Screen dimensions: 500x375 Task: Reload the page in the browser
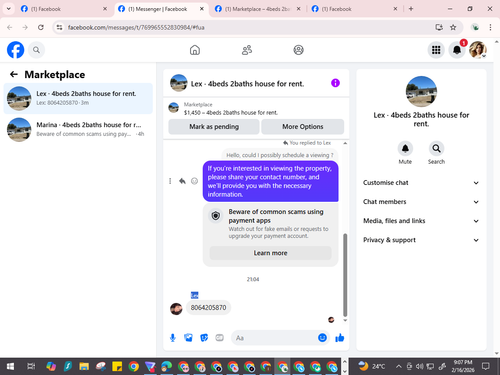41,27
